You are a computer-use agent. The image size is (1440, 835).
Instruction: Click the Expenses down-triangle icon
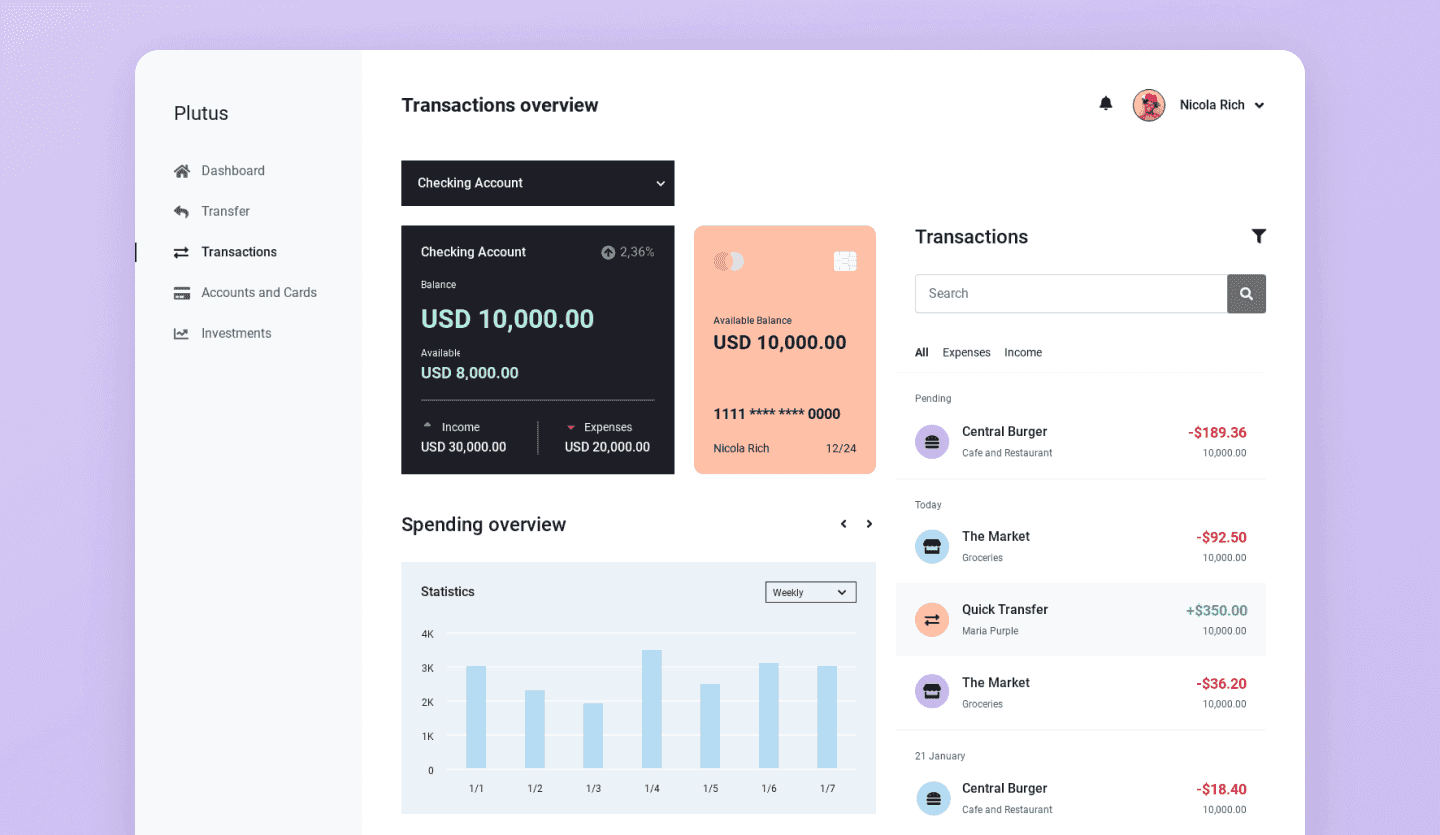point(571,428)
